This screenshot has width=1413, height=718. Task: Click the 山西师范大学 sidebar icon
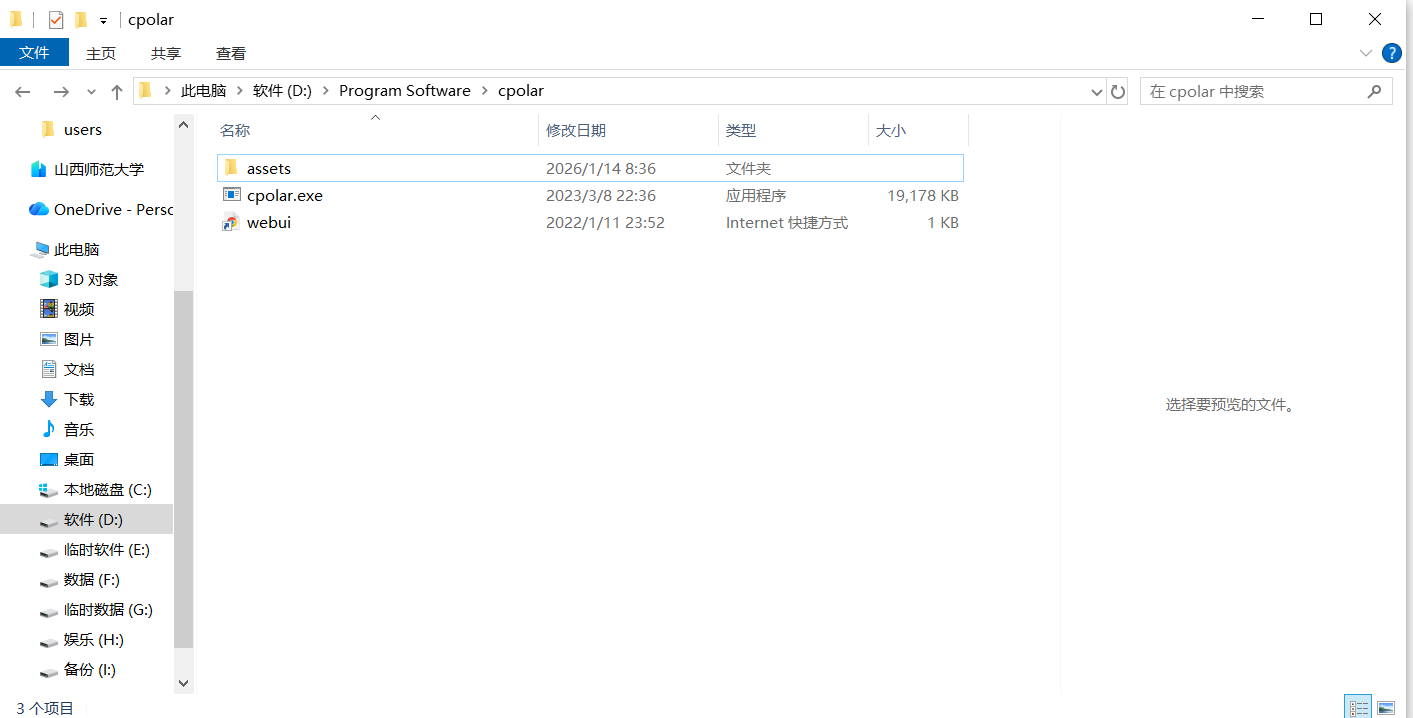point(39,169)
